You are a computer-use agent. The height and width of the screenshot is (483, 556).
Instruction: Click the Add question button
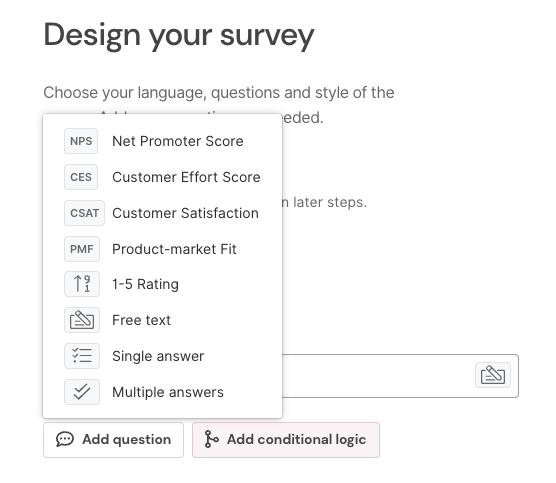point(113,440)
